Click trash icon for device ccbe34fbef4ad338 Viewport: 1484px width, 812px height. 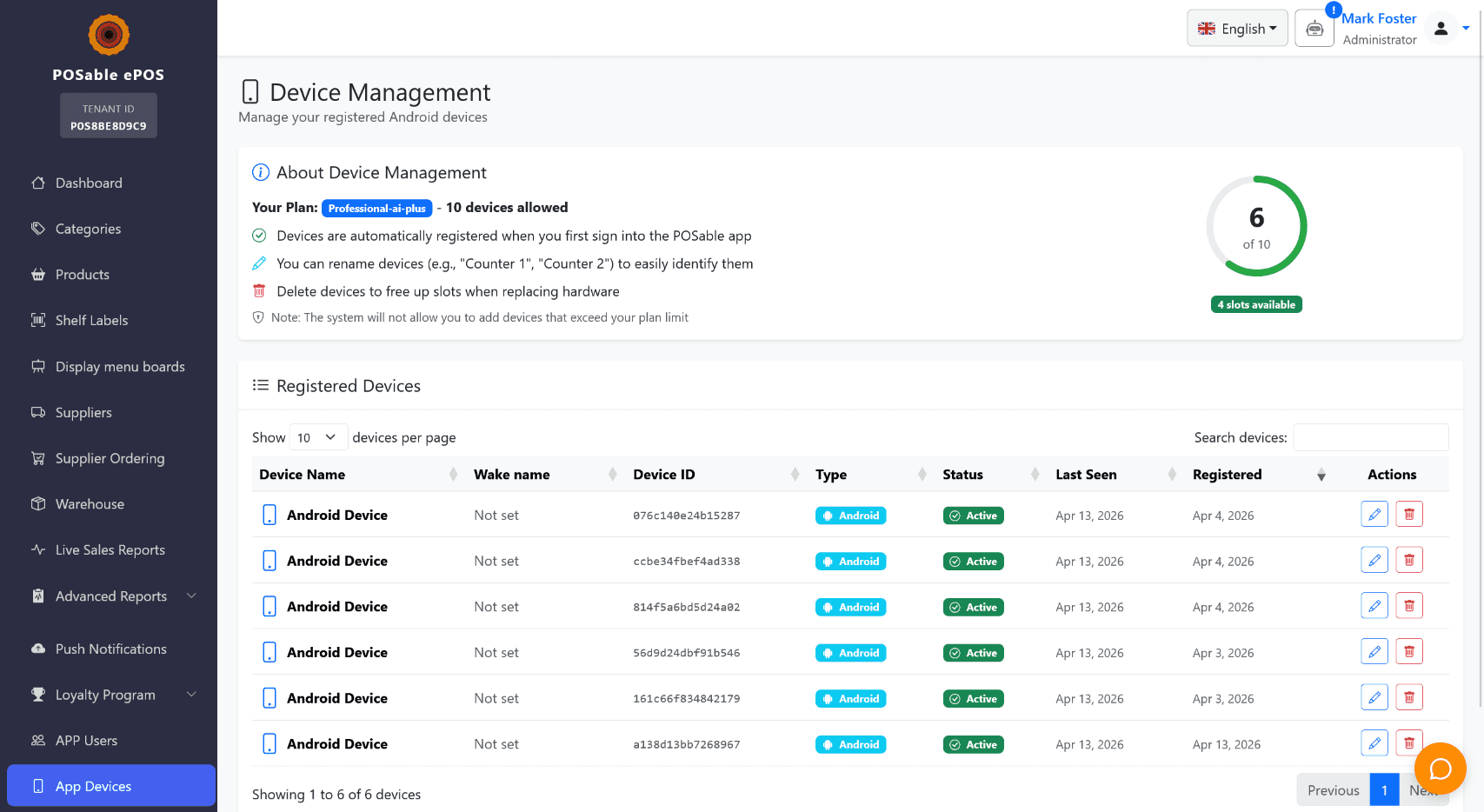1408,561
